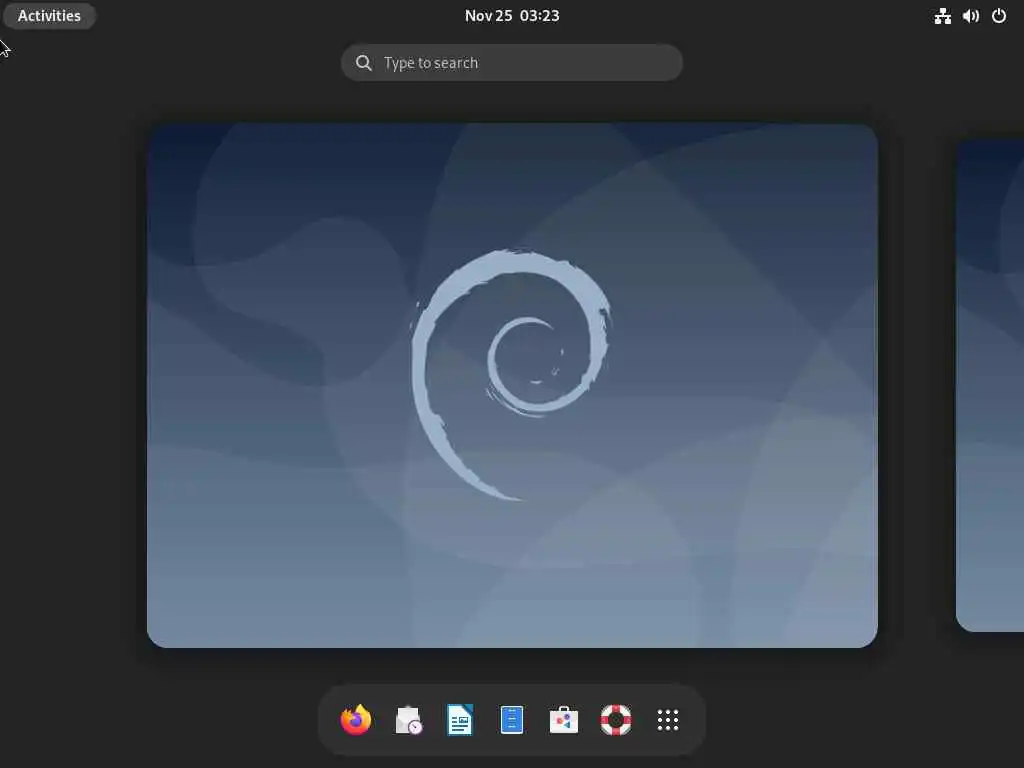Open the clock showing Nov 25 03:23

512,16
